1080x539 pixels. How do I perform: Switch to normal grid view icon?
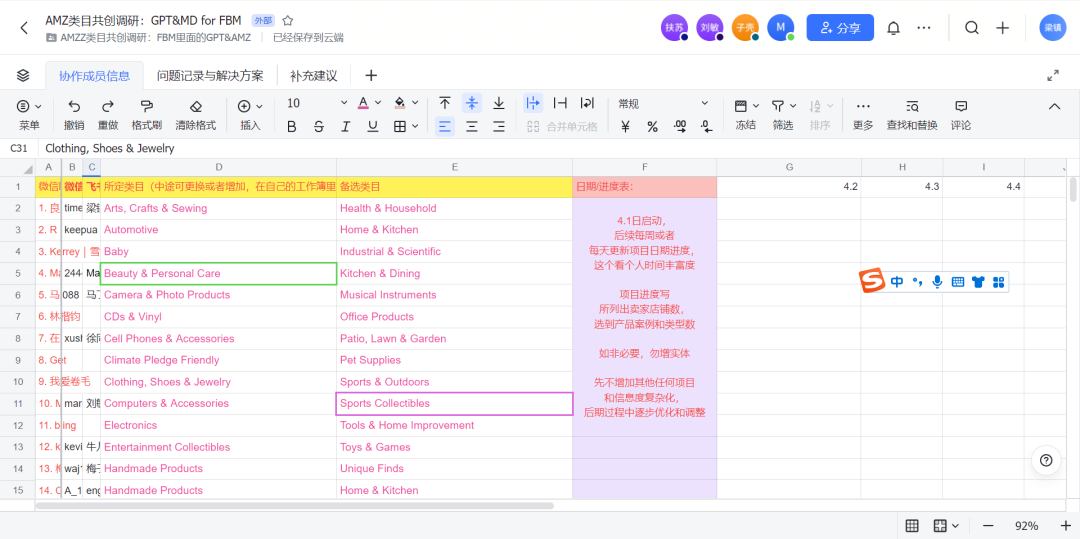(911, 526)
